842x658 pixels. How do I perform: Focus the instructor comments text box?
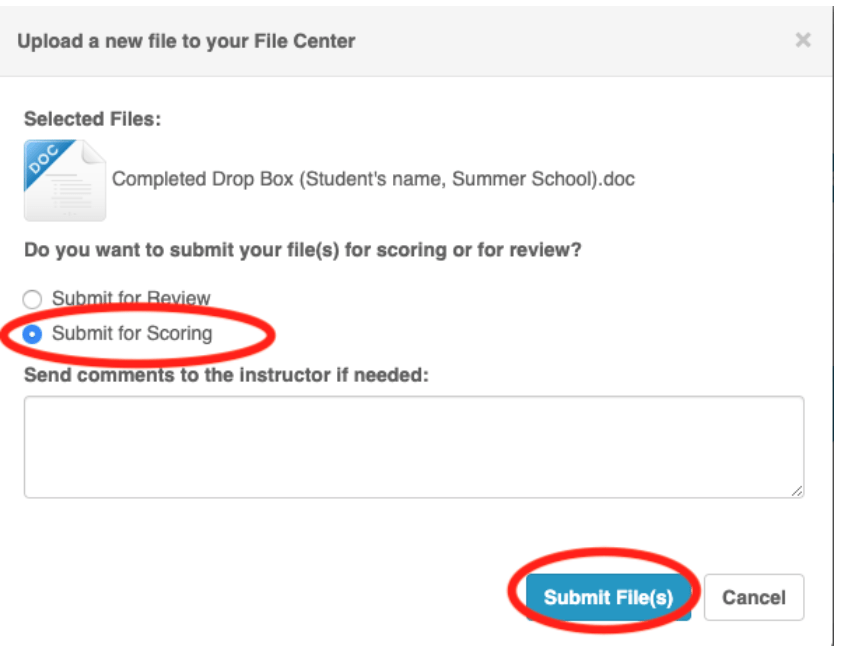(413, 446)
